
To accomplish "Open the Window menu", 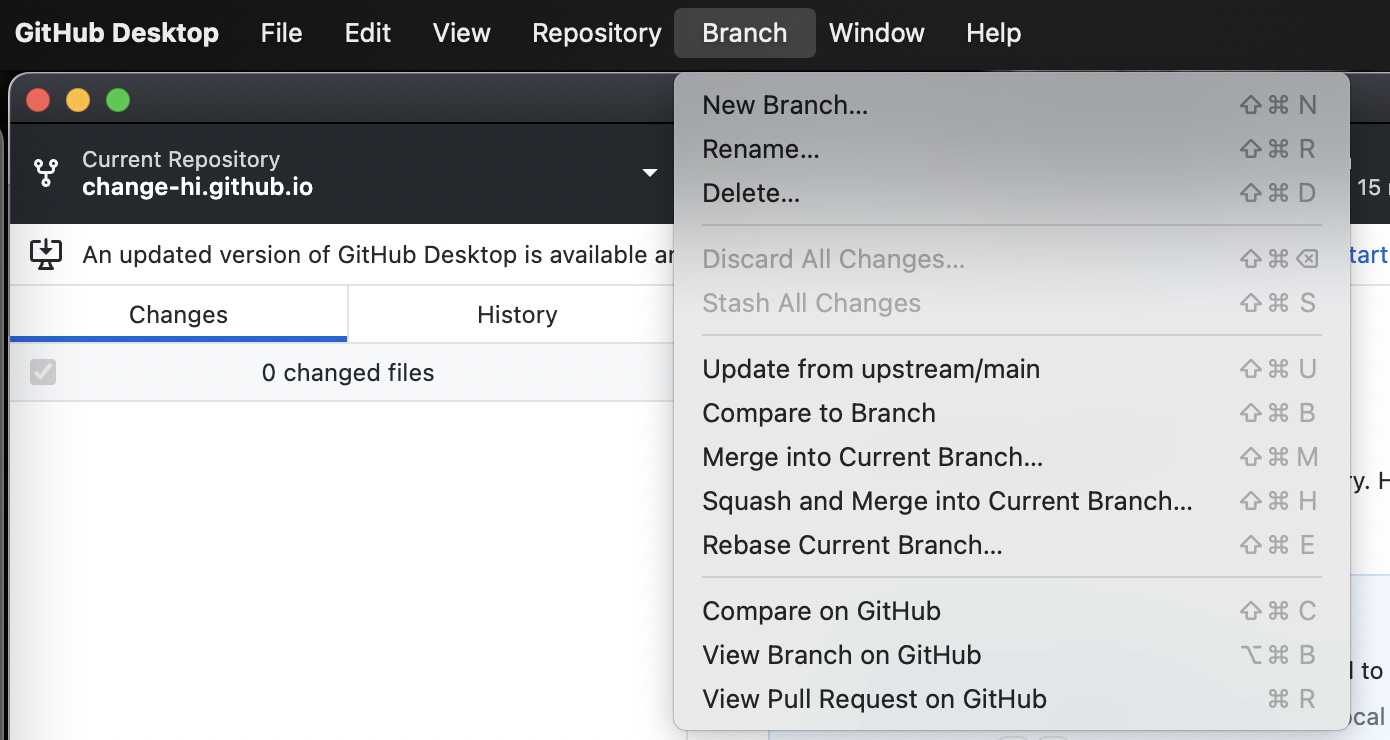I will 877,33.
